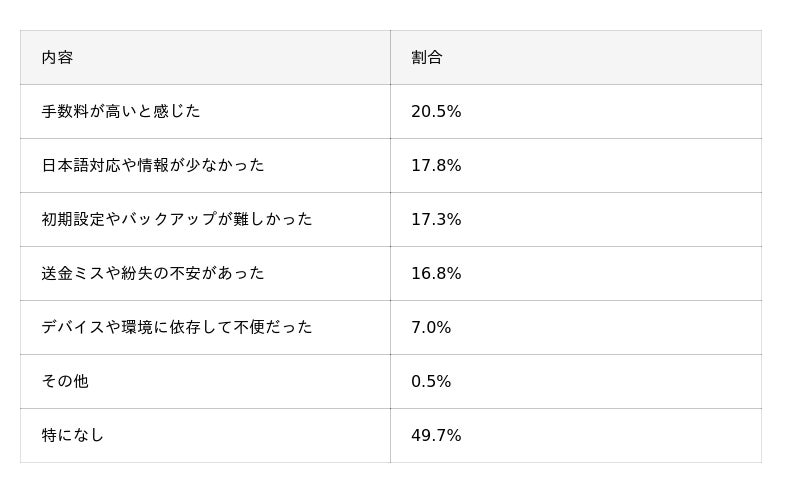Click the 割合 column header
The height and width of the screenshot is (493, 800).
click(427, 58)
